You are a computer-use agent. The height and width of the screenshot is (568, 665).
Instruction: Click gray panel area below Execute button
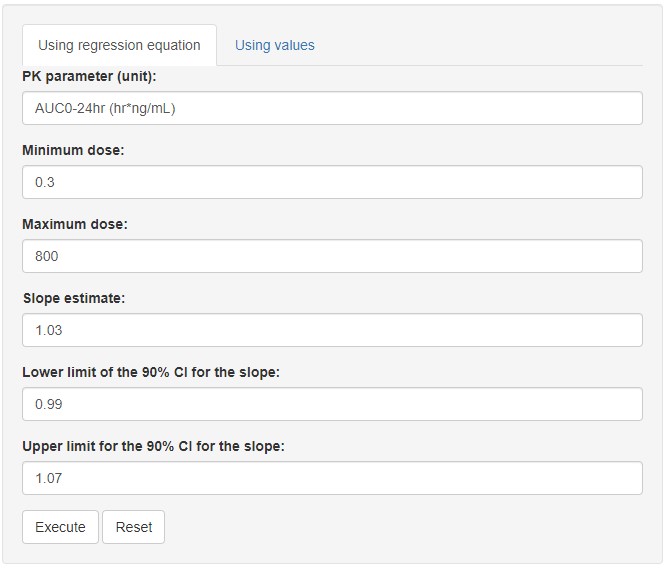[60, 554]
